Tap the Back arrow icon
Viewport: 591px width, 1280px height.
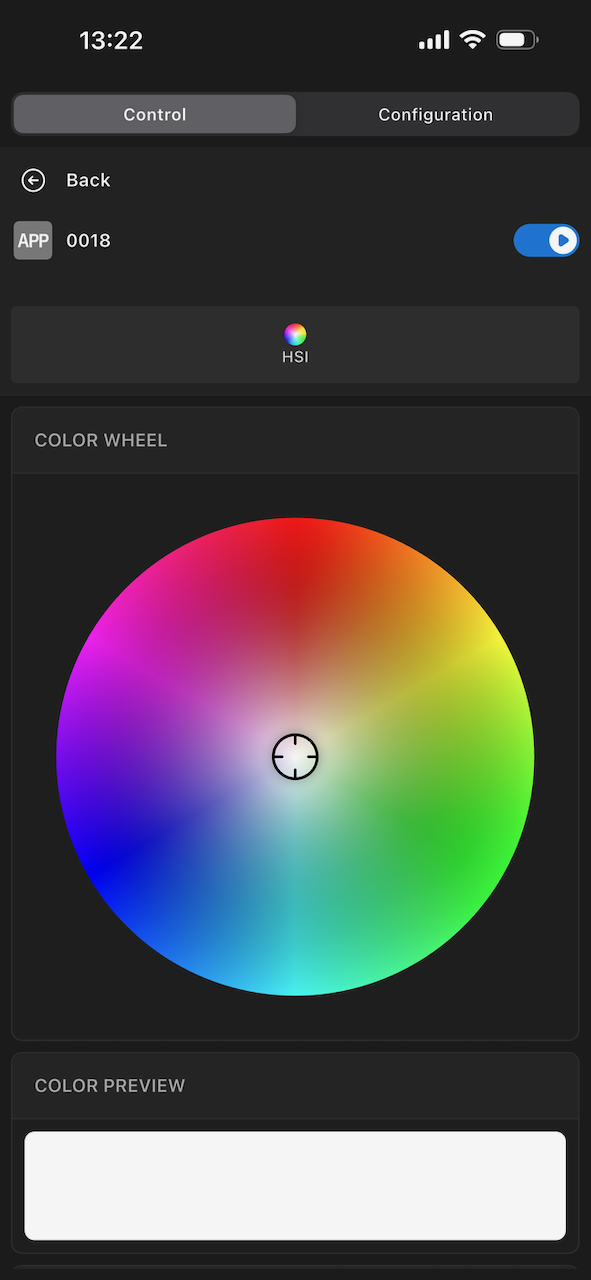pyautogui.click(x=34, y=180)
